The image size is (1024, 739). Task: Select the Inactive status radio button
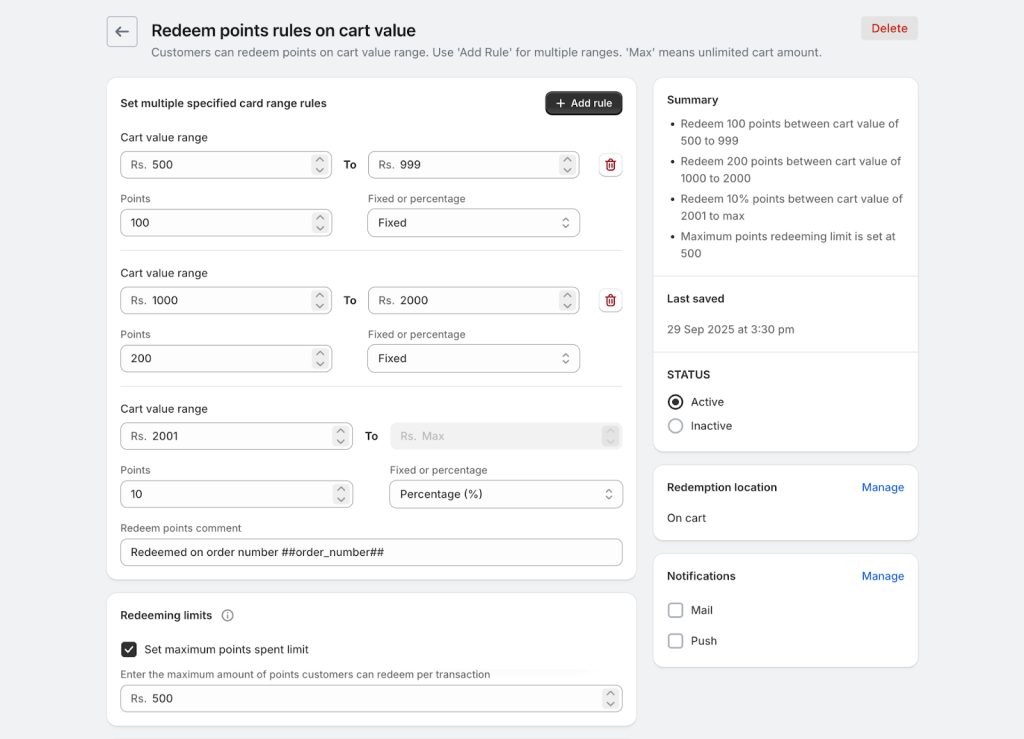coord(676,426)
